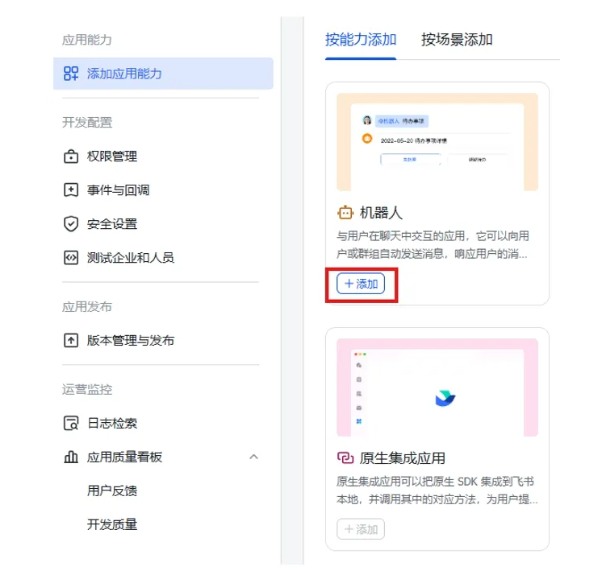Click the 权限管理 lock icon

pos(71,156)
